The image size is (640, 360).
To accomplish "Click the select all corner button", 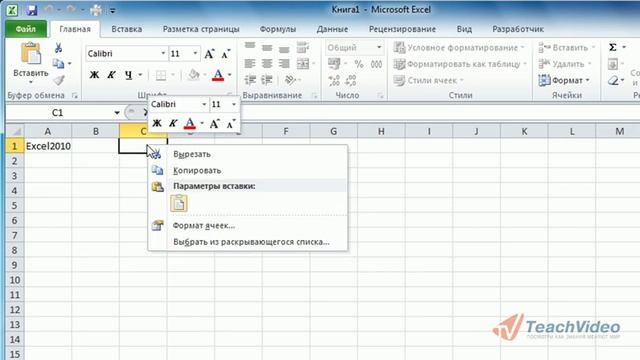I will pos(15,131).
